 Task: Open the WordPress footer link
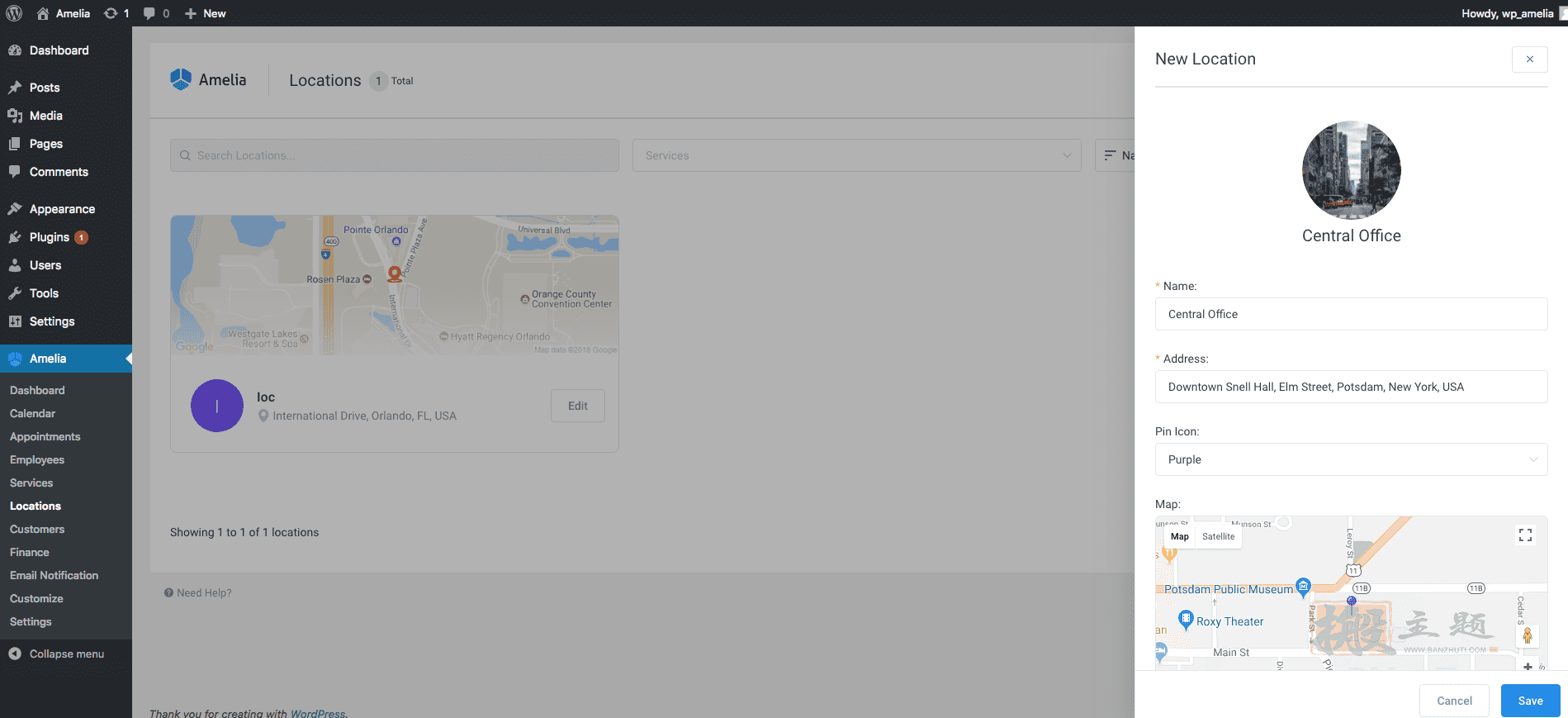318,713
